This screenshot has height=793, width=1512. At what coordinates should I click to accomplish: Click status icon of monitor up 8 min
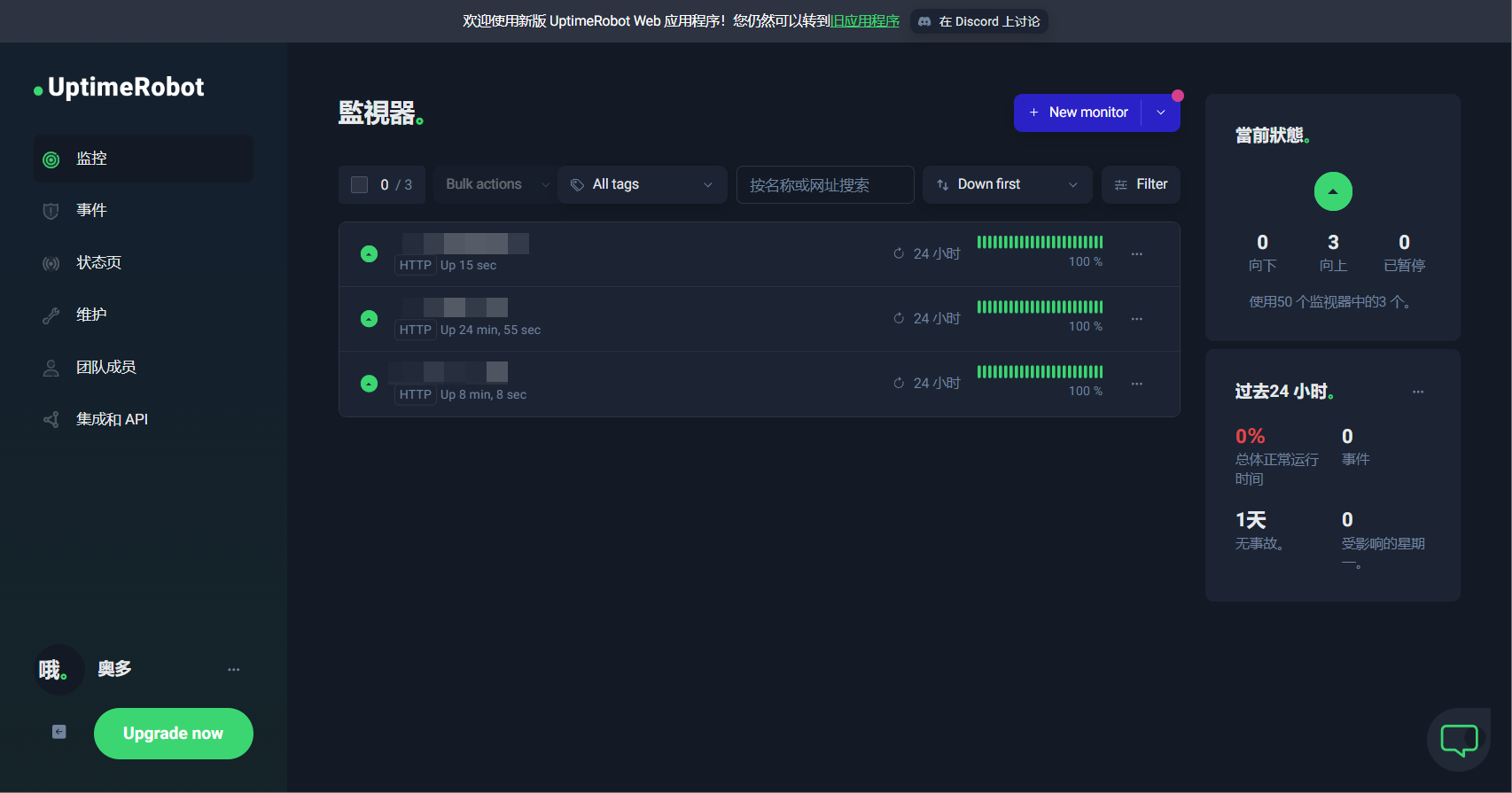[x=370, y=384]
